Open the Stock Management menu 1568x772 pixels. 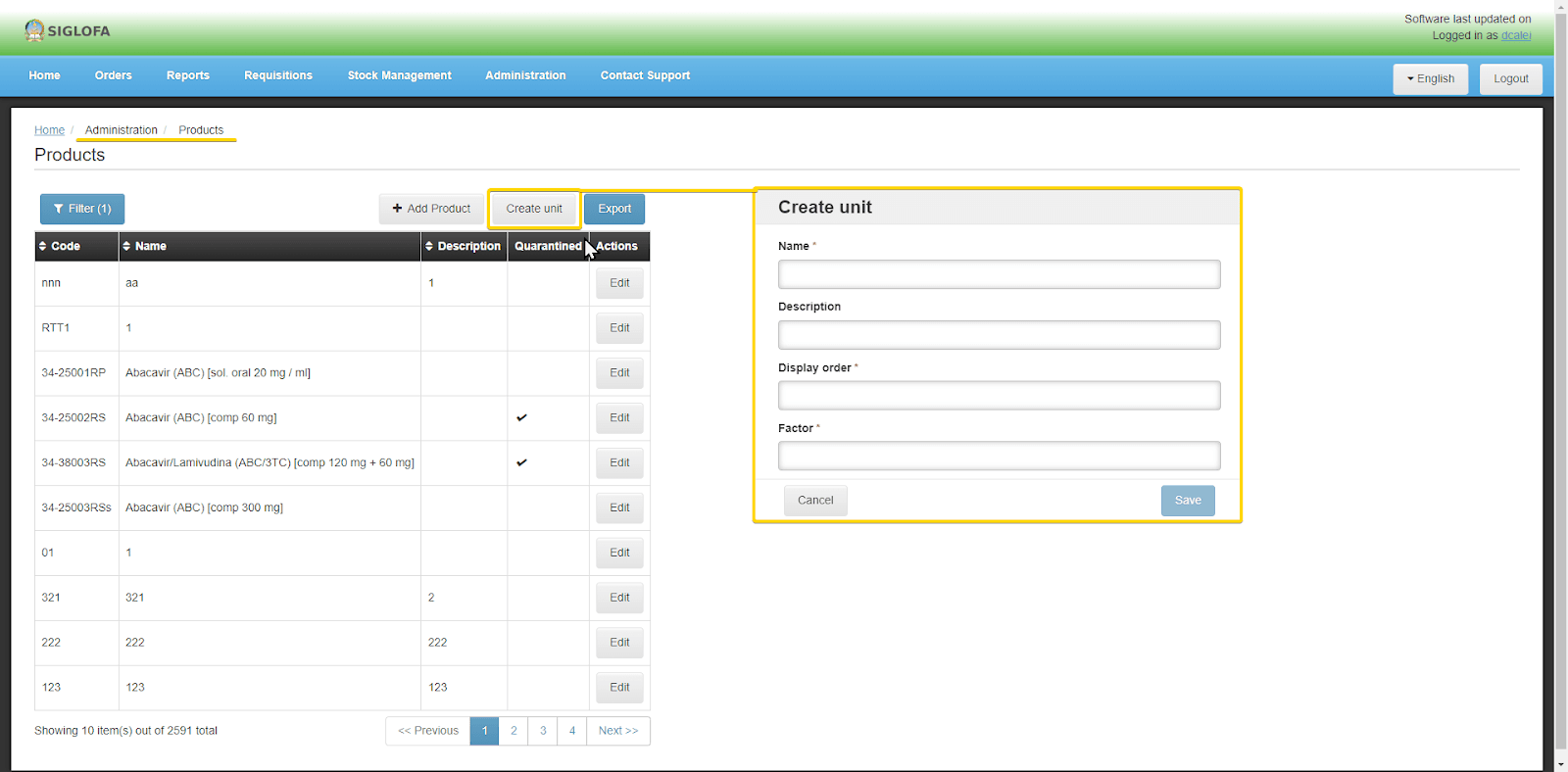coord(400,75)
